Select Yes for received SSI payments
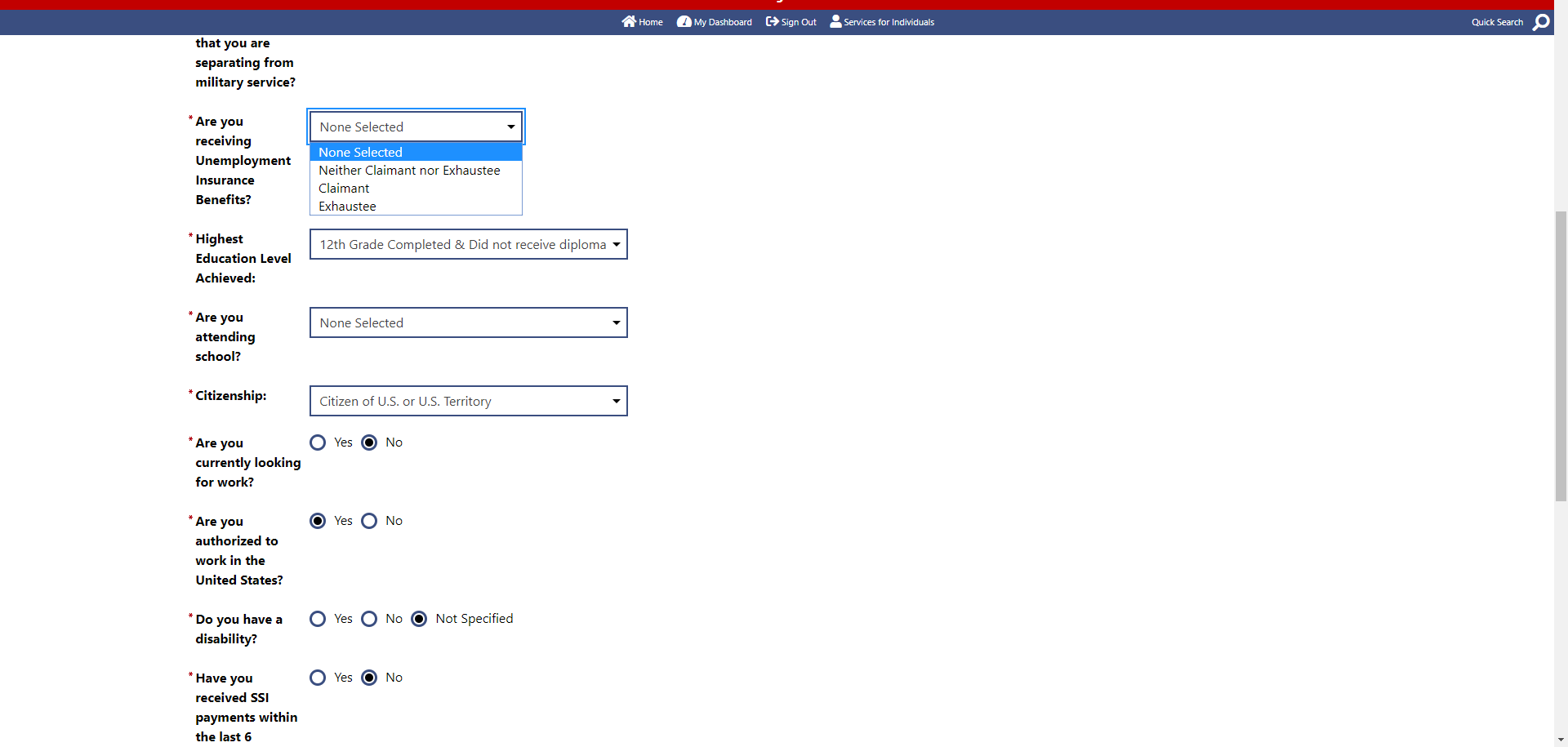 [318, 678]
